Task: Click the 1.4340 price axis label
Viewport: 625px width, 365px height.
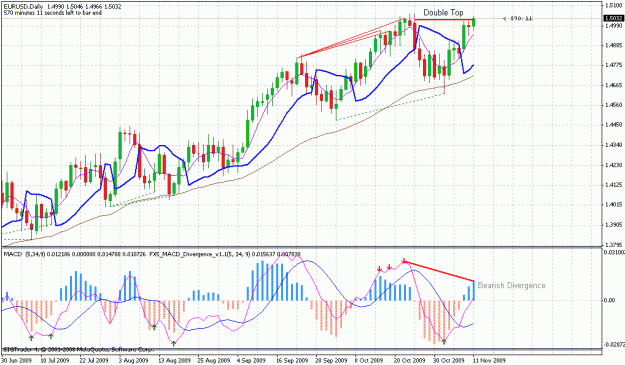Action: [x=613, y=145]
